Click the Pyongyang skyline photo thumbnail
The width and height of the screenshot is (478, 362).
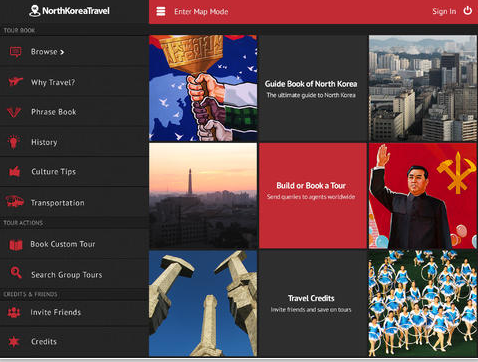point(423,88)
